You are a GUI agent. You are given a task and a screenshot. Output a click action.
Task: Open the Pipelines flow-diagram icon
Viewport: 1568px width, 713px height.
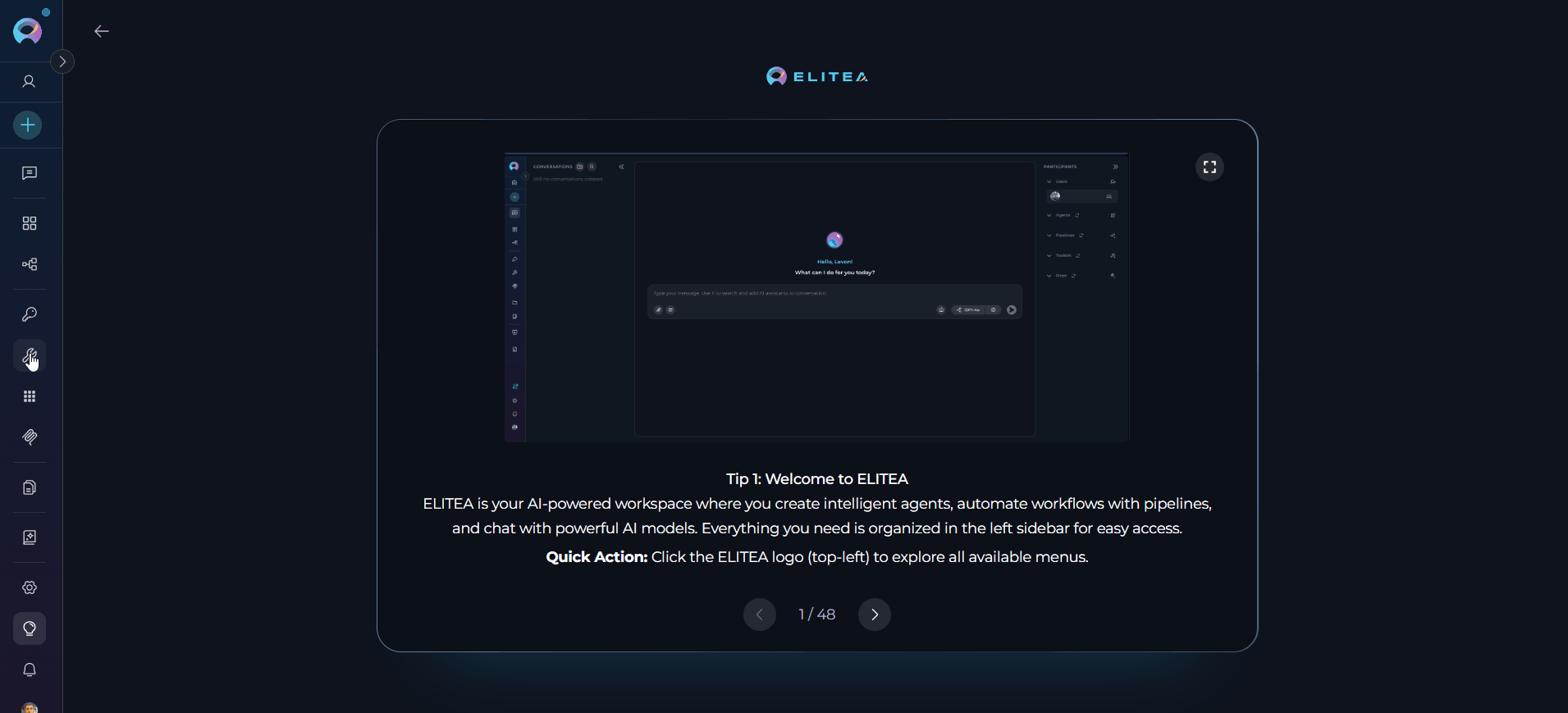pos(30,264)
